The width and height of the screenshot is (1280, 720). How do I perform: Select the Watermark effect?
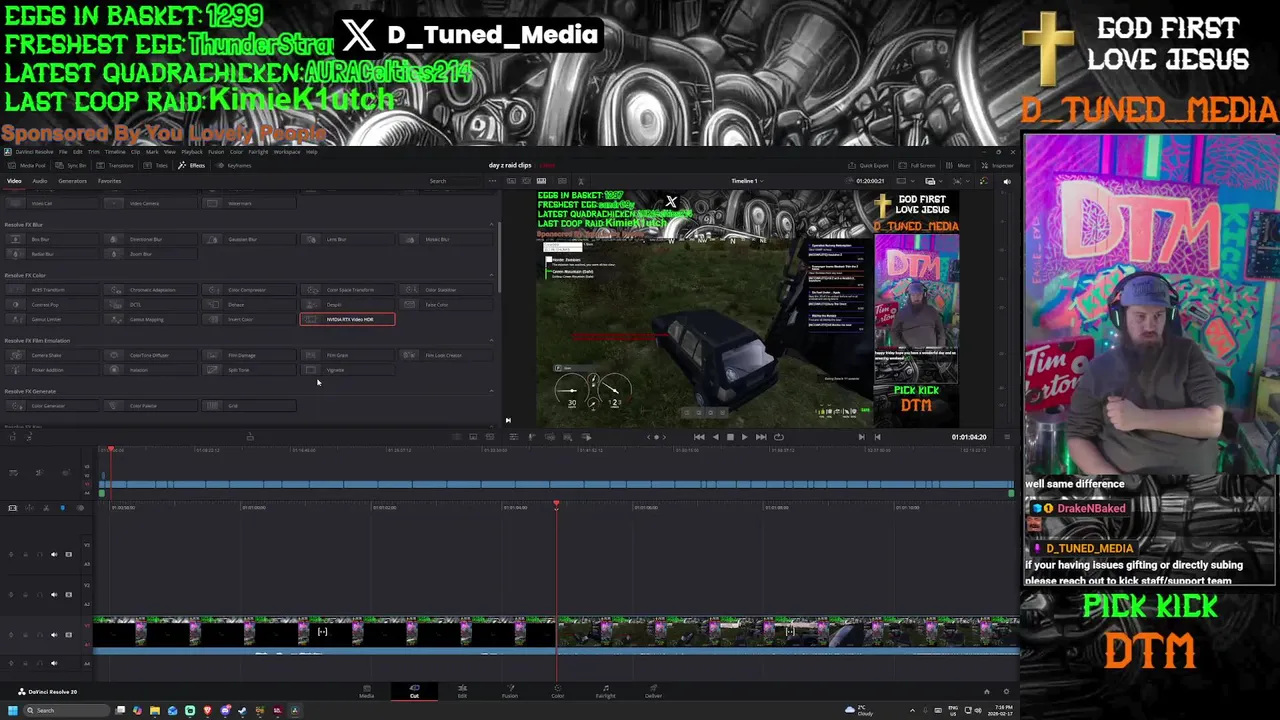pos(249,203)
